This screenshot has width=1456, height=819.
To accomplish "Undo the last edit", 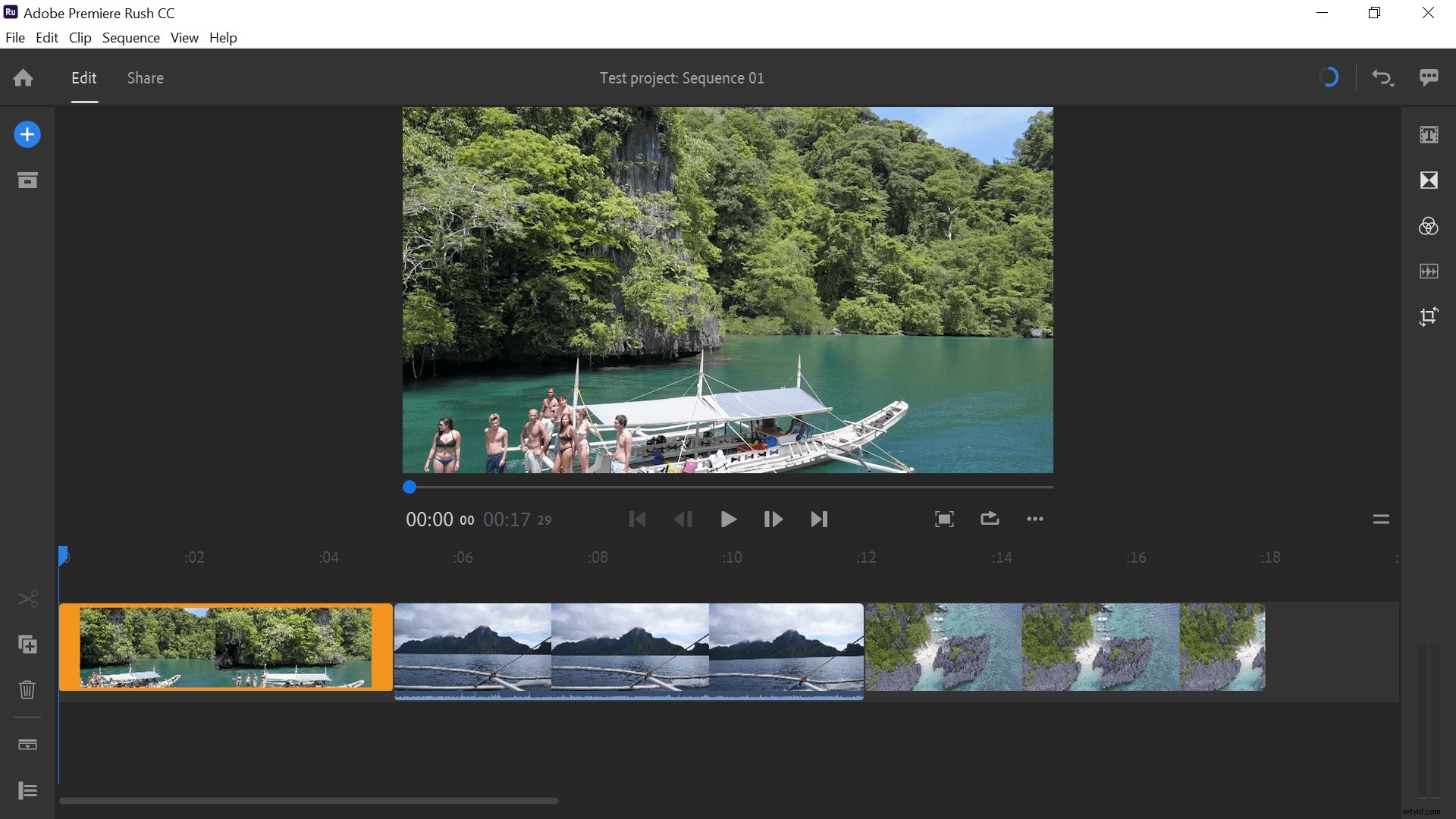I will [x=1382, y=77].
